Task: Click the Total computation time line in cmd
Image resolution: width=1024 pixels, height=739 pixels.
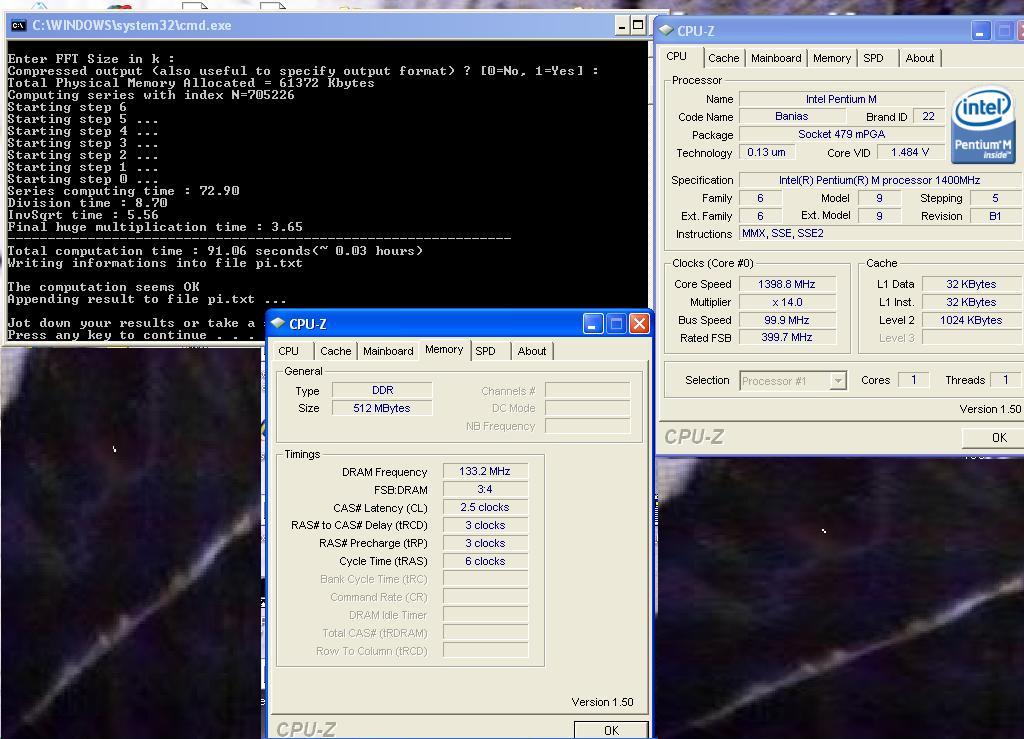Action: (x=215, y=251)
